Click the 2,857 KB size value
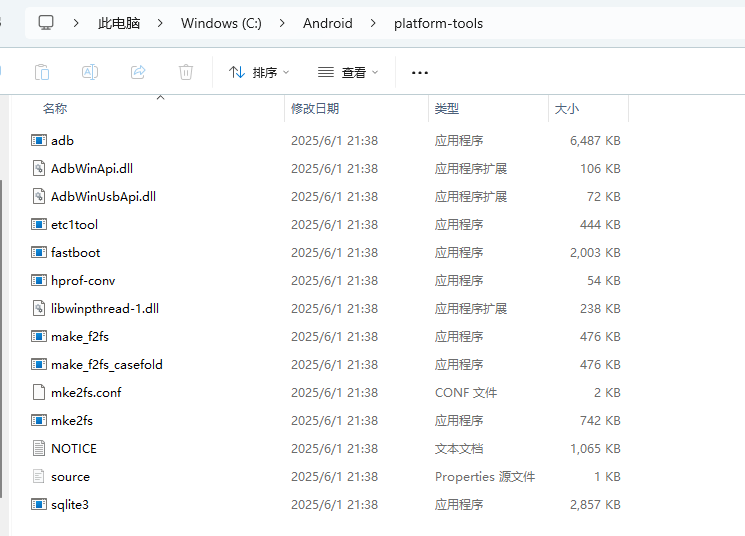This screenshot has width=745, height=536. pyautogui.click(x=595, y=505)
